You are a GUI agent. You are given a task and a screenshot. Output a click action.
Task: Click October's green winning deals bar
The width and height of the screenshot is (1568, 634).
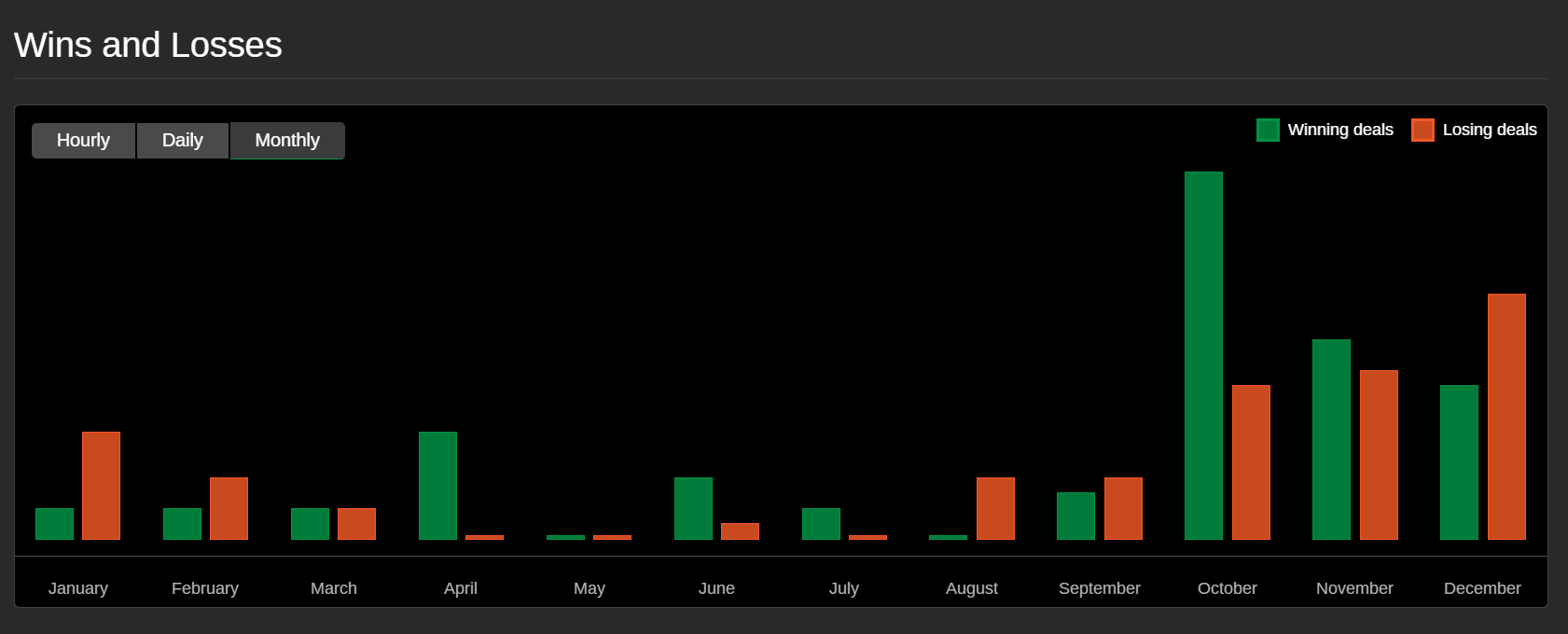click(1203, 355)
